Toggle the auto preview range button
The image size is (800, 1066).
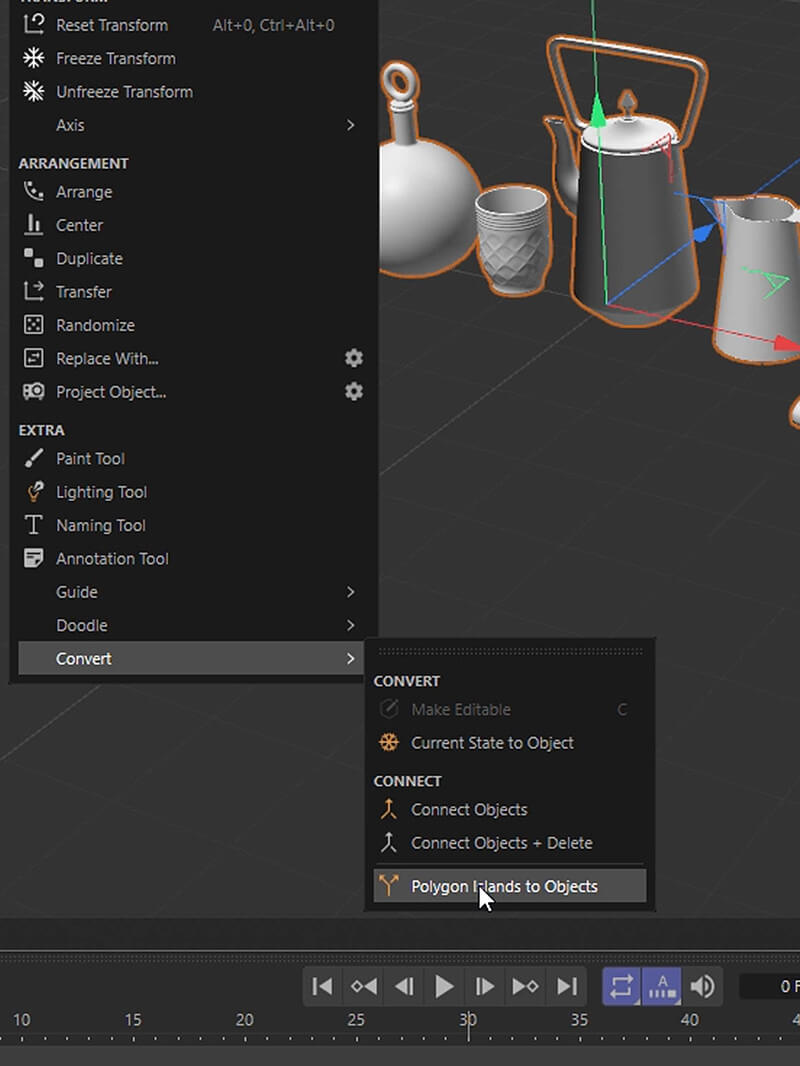662,987
